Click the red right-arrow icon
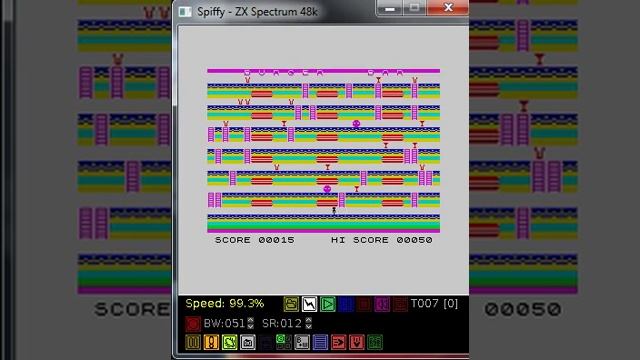This screenshot has width=640, height=360. click(x=338, y=342)
